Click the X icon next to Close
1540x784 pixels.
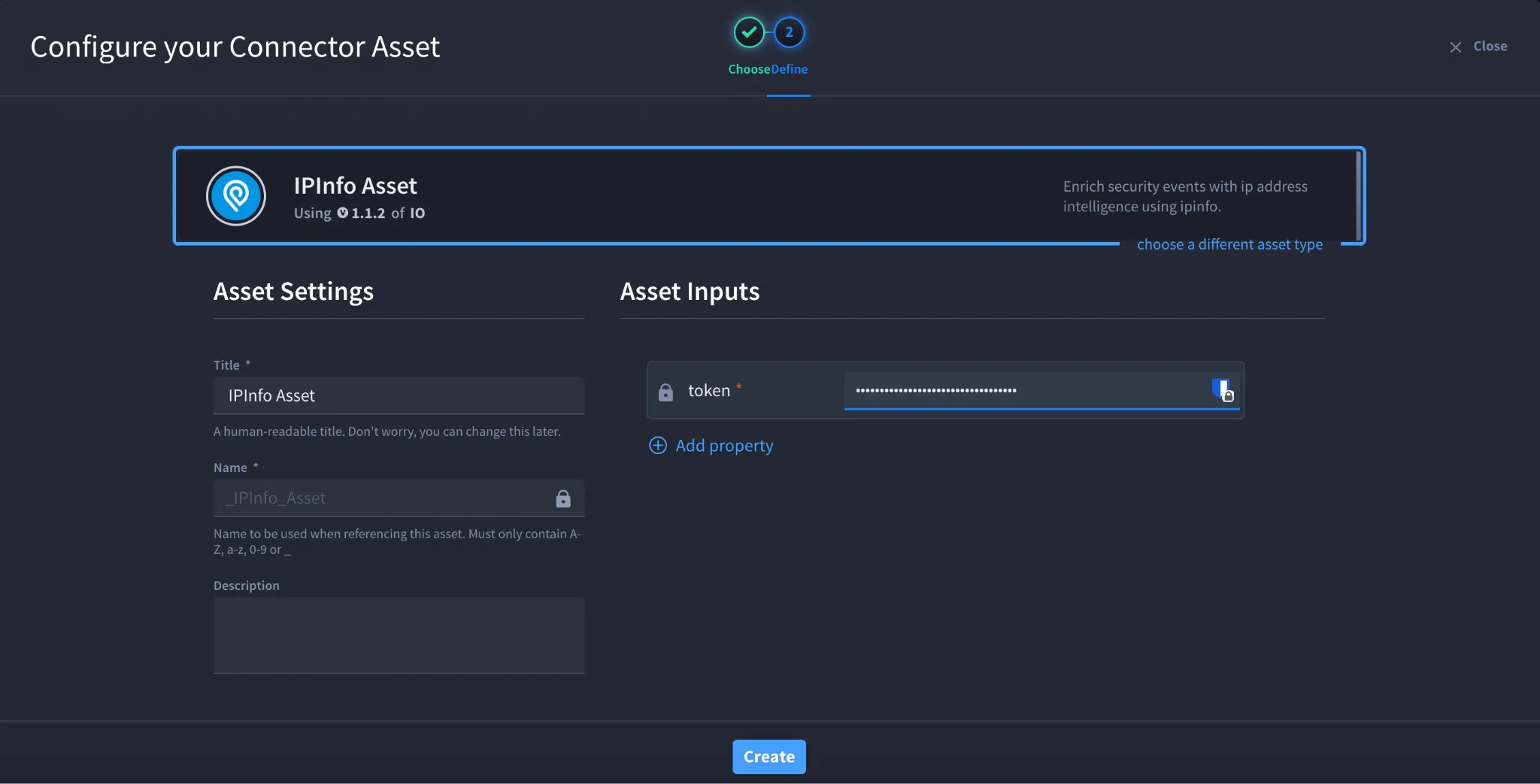pyautogui.click(x=1456, y=47)
